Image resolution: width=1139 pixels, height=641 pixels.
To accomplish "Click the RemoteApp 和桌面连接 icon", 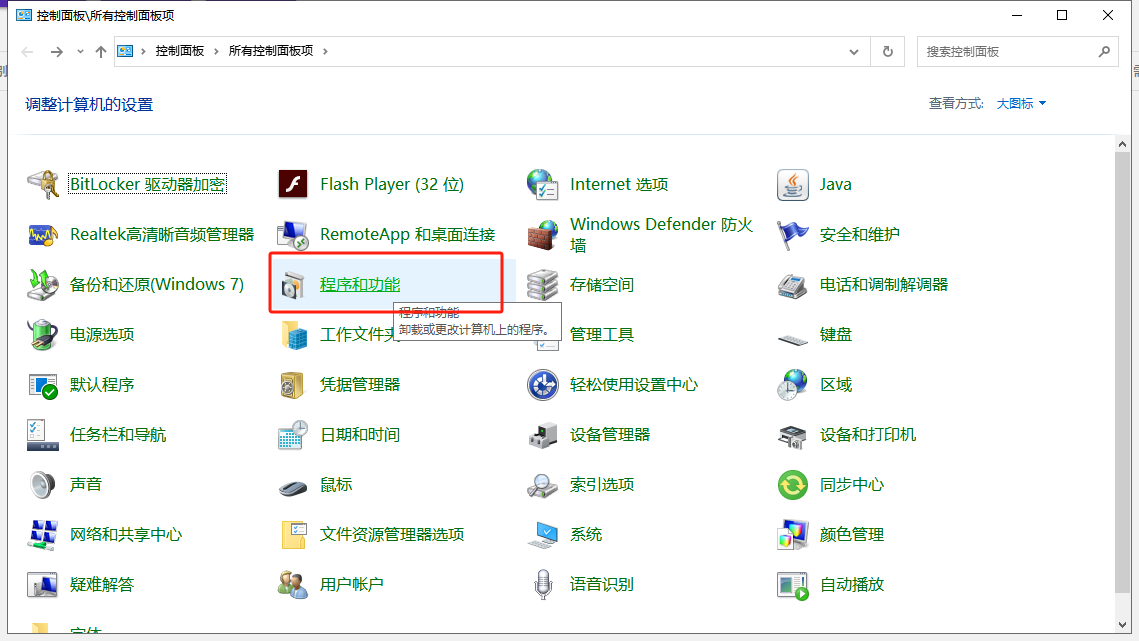I will (293, 235).
